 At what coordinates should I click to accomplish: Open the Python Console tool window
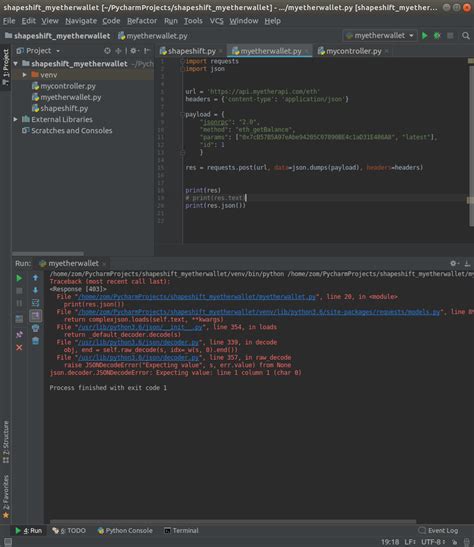125,531
